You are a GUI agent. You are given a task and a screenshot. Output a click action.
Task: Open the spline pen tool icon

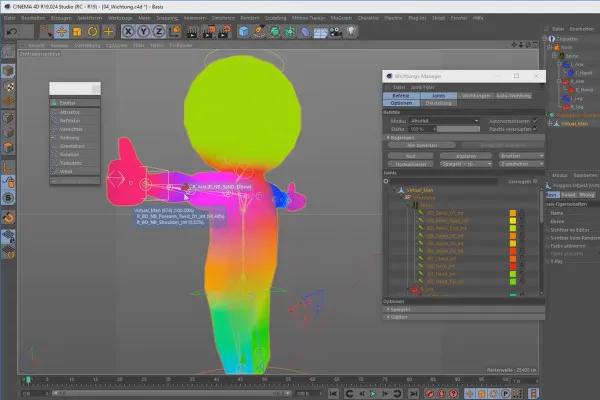coord(259,32)
